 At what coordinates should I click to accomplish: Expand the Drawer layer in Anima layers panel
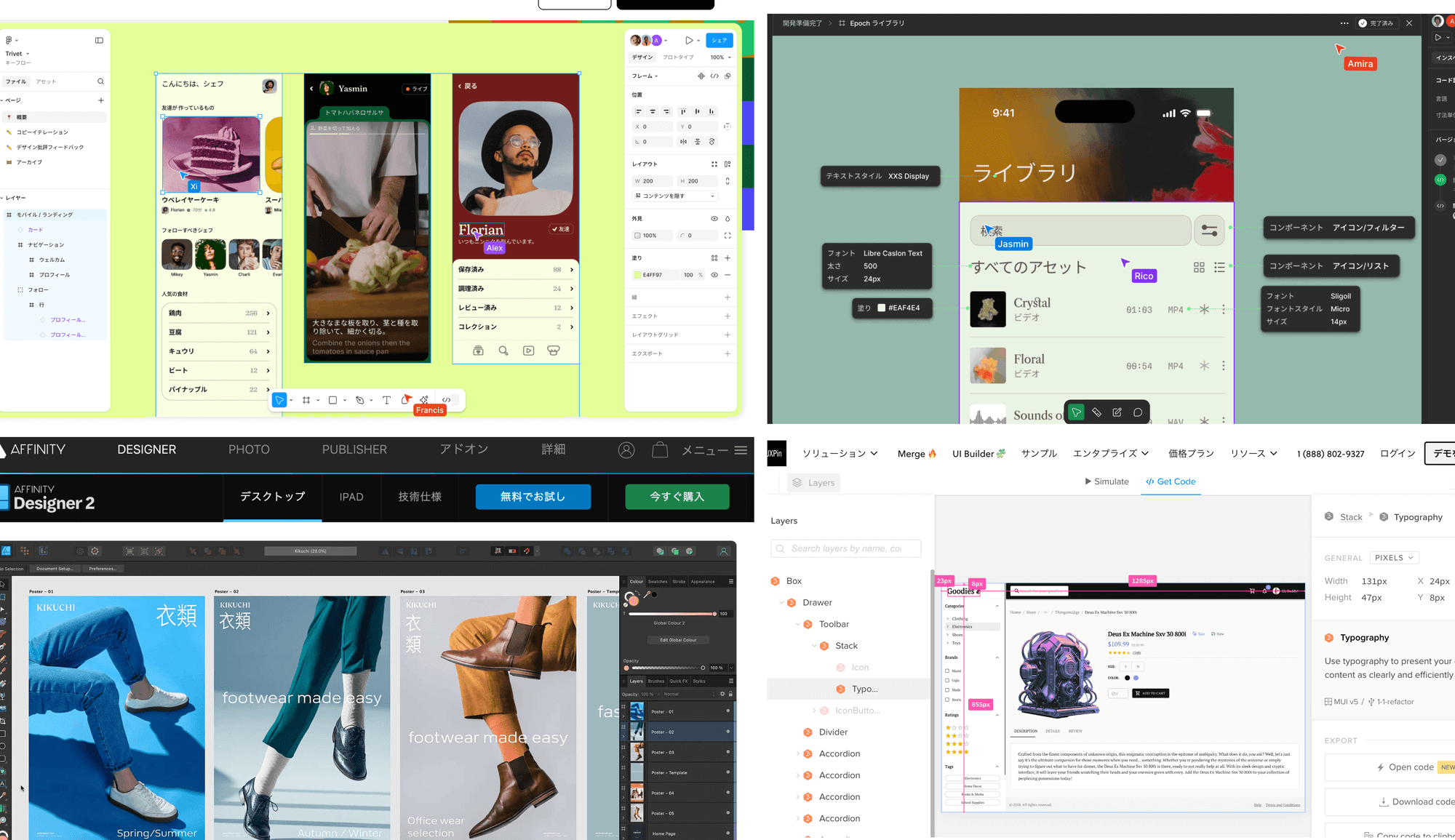(781, 602)
